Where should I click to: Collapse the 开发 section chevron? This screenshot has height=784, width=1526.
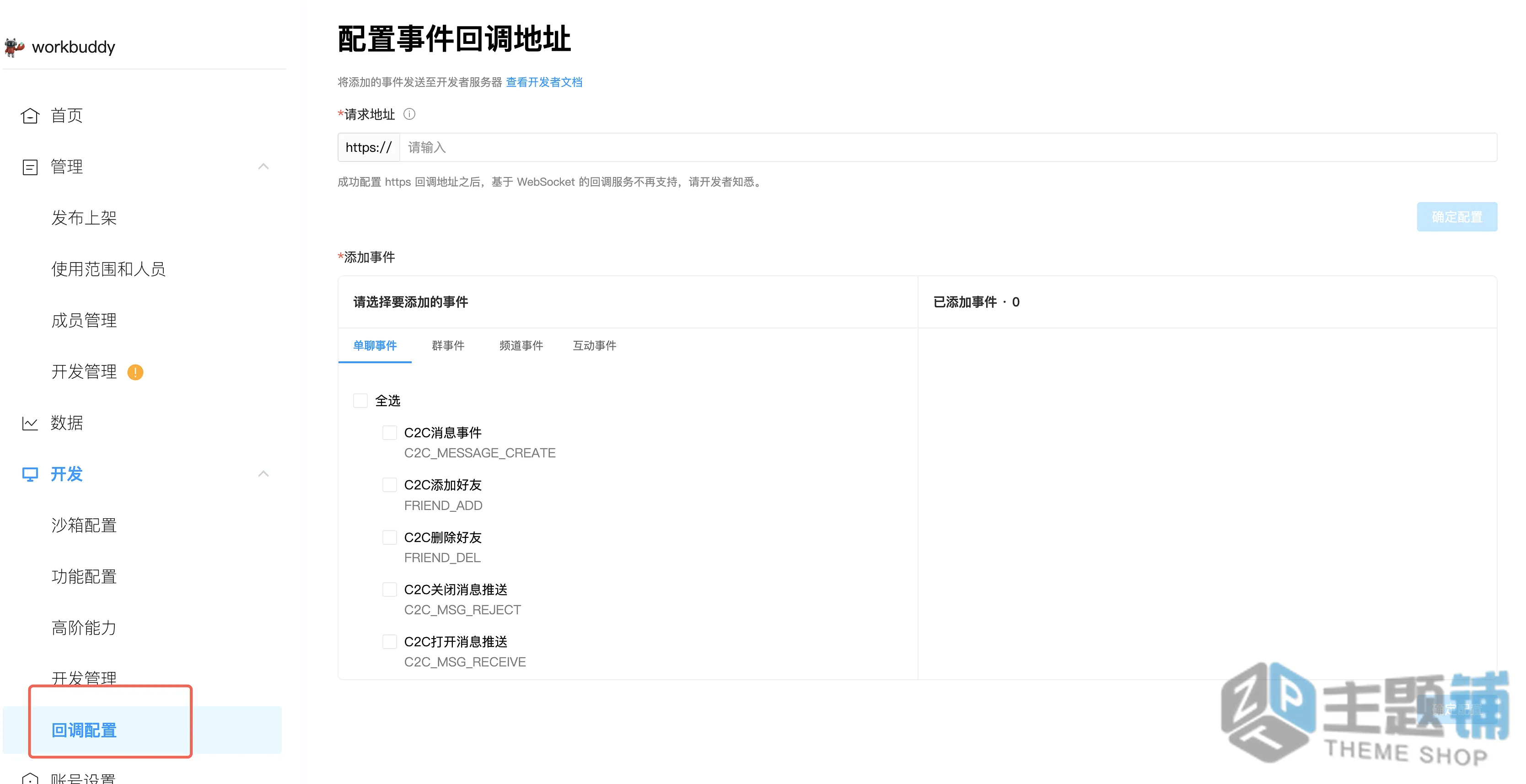pos(263,474)
